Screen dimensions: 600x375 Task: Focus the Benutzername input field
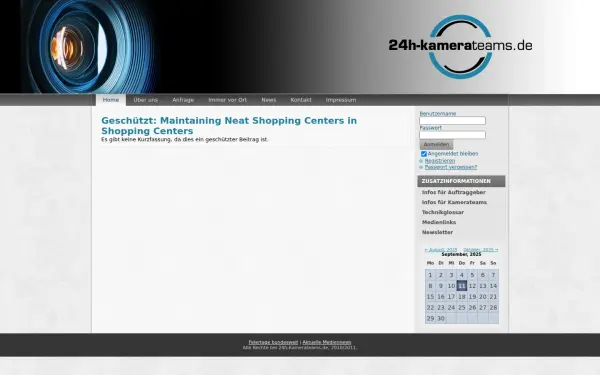[452, 121]
